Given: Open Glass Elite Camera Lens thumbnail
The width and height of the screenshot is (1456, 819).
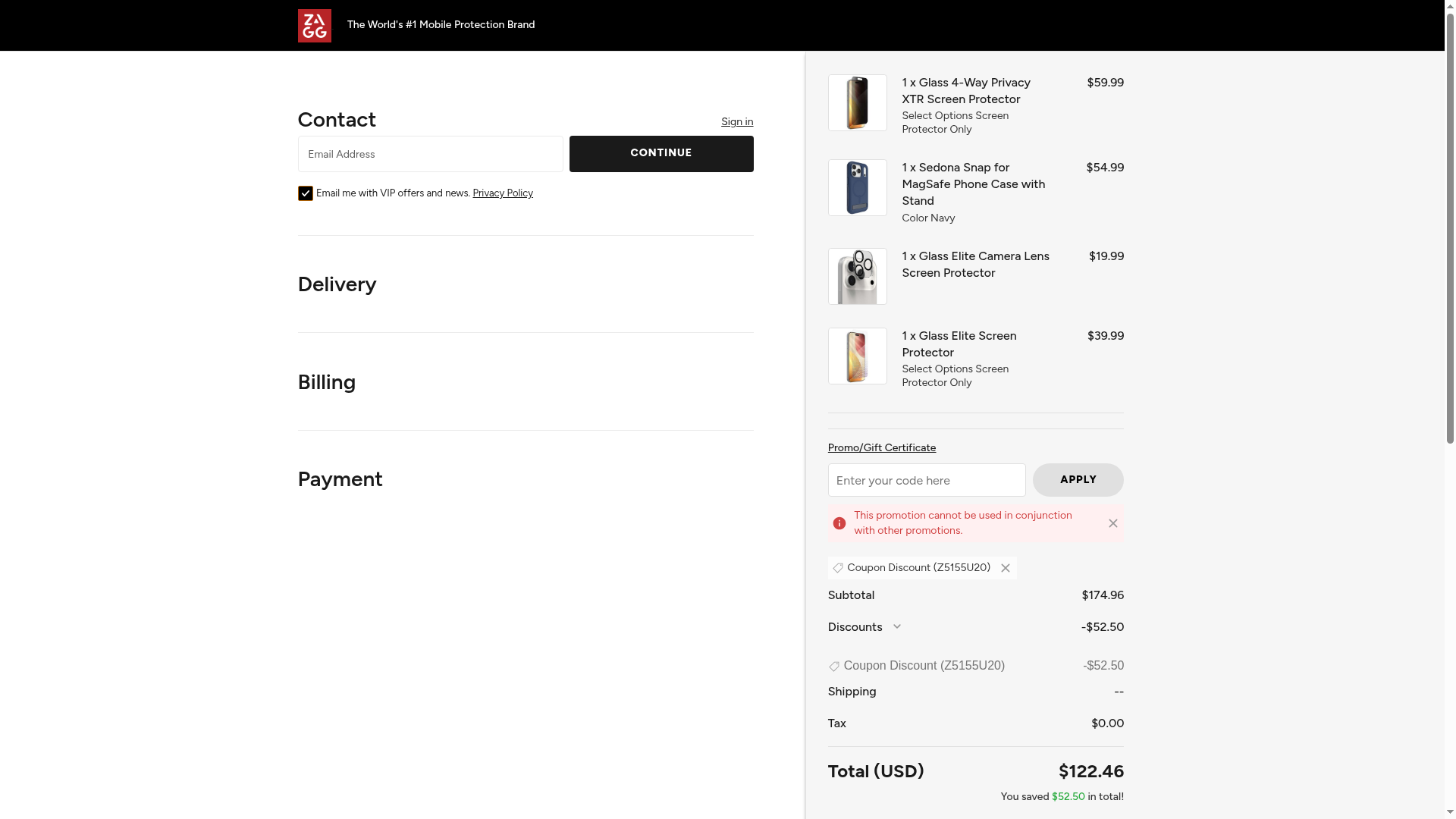Looking at the screenshot, I should 857,276.
